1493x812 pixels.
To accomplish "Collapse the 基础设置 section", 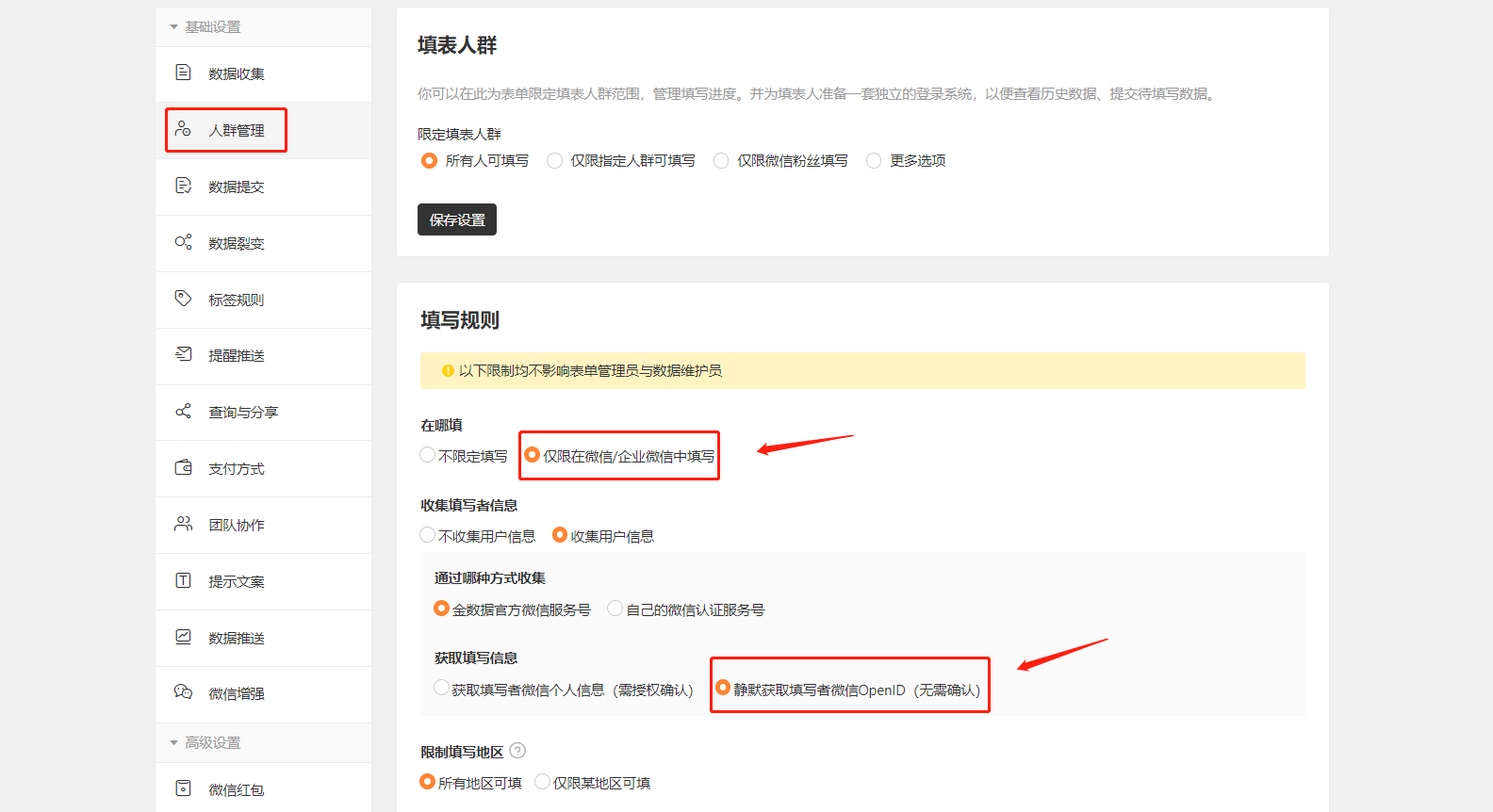I will (173, 27).
